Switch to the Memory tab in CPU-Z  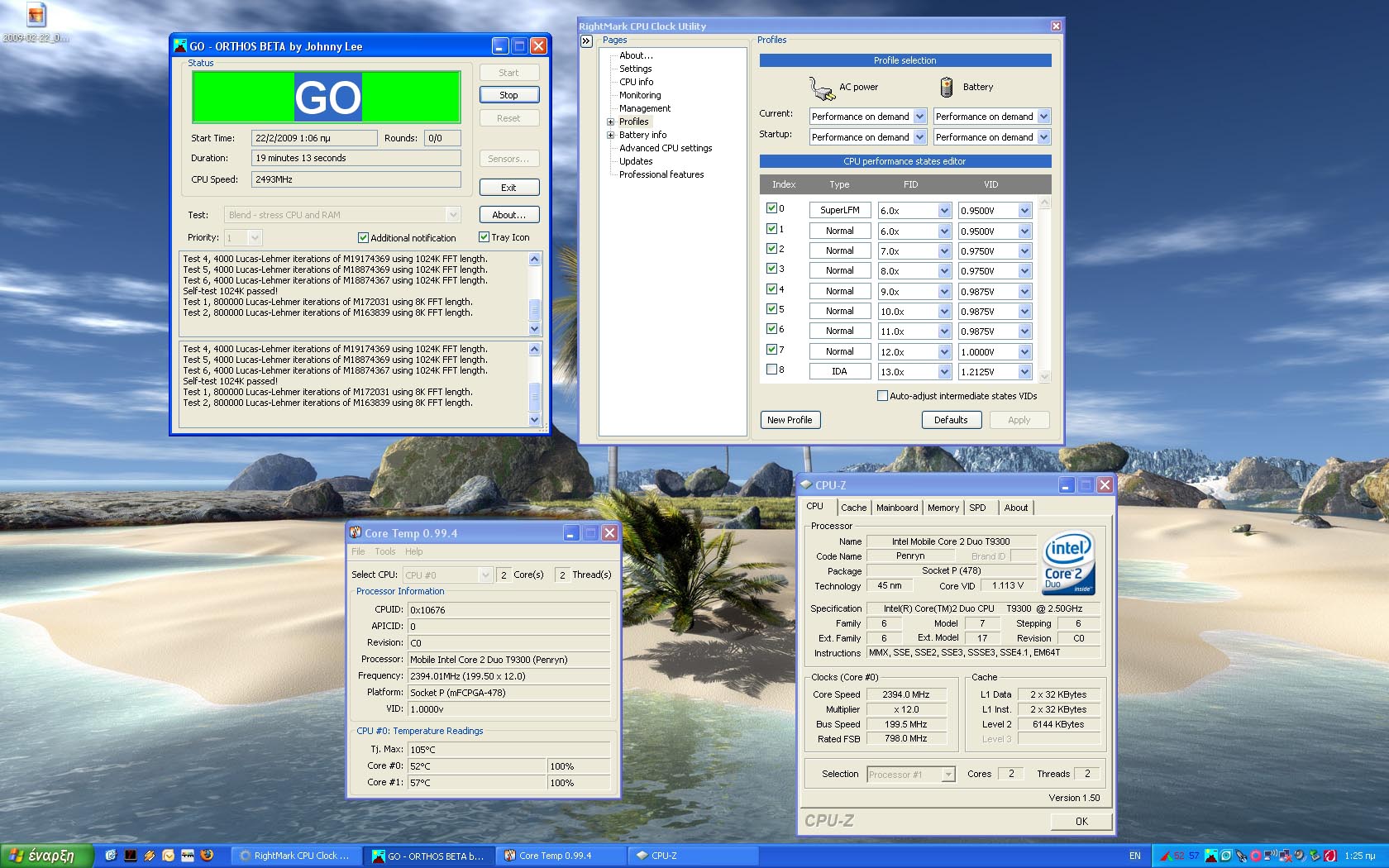[943, 508]
